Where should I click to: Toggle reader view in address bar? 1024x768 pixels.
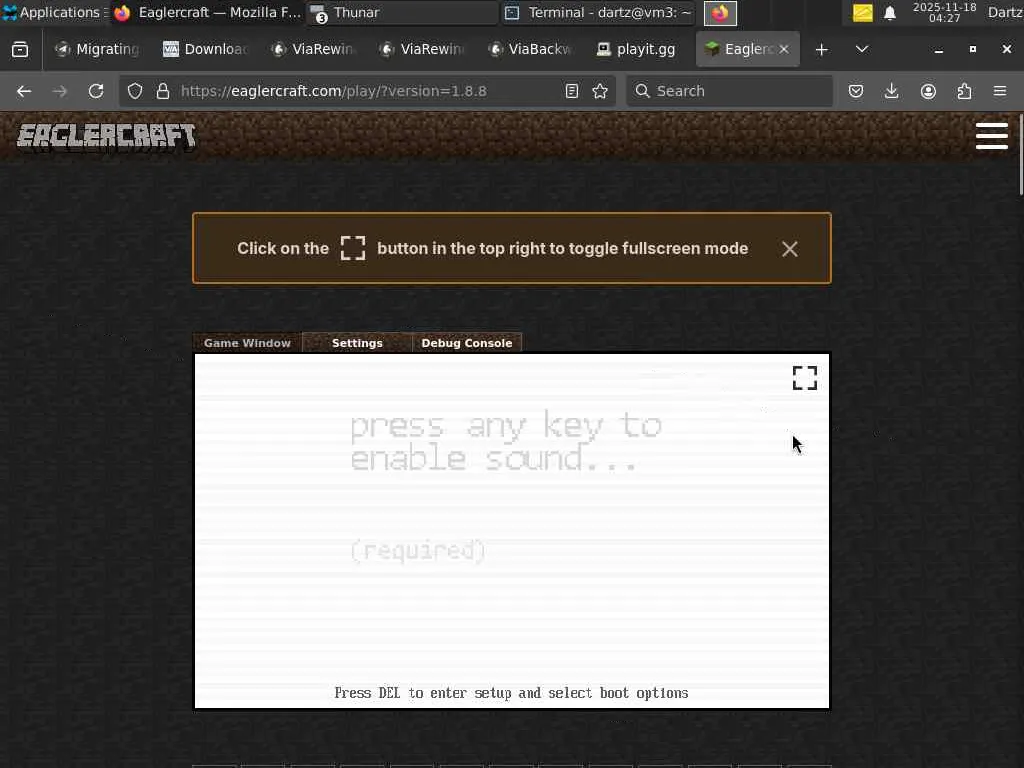tap(572, 91)
